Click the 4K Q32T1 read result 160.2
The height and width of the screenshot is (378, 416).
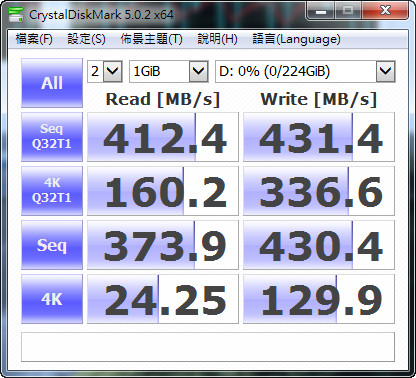click(x=163, y=191)
